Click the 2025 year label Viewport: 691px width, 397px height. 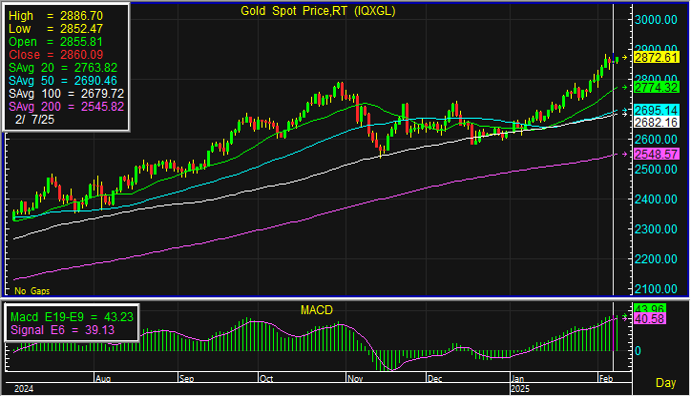tap(520, 389)
